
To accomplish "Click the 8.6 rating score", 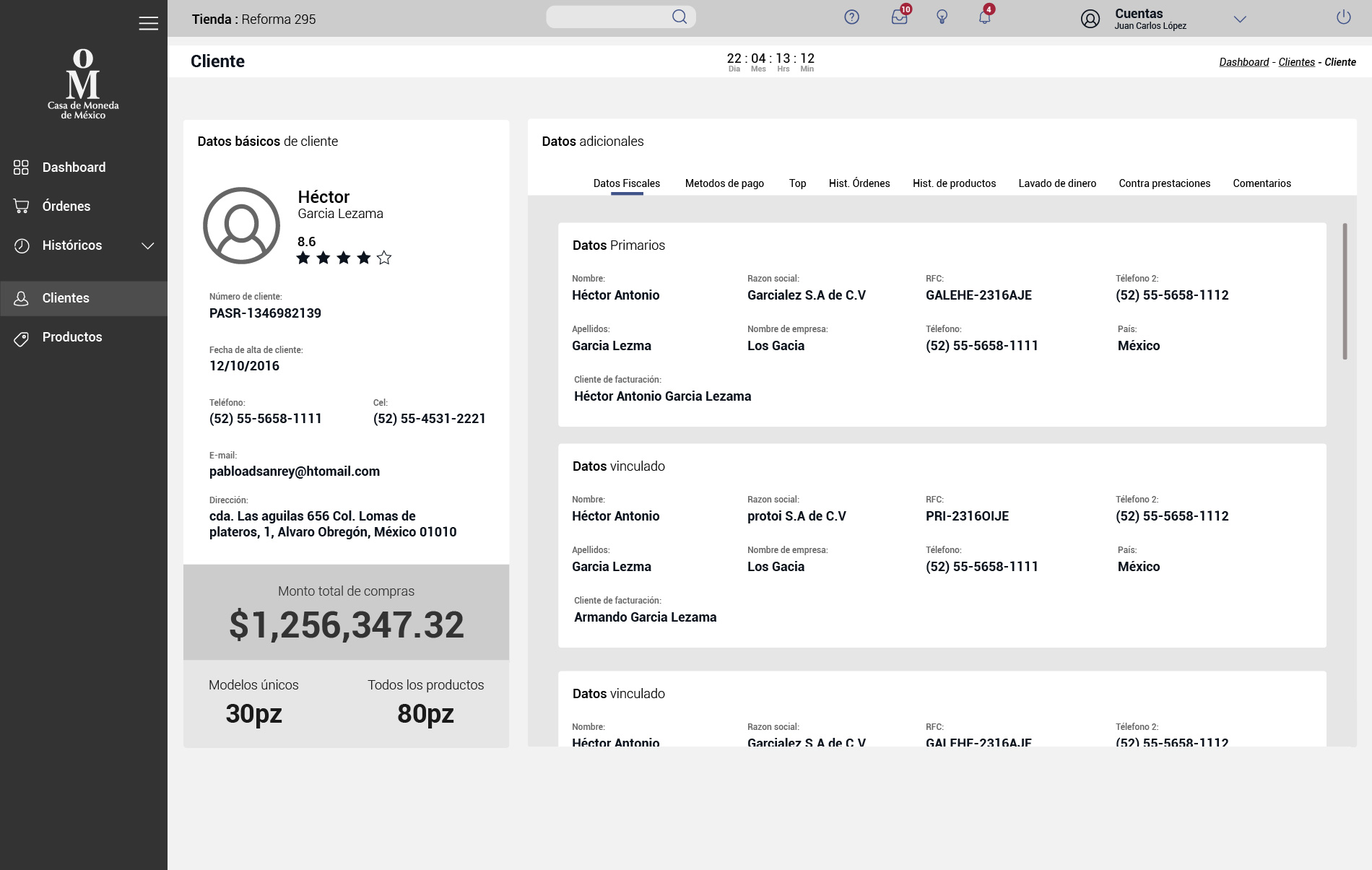I will pyautogui.click(x=306, y=242).
